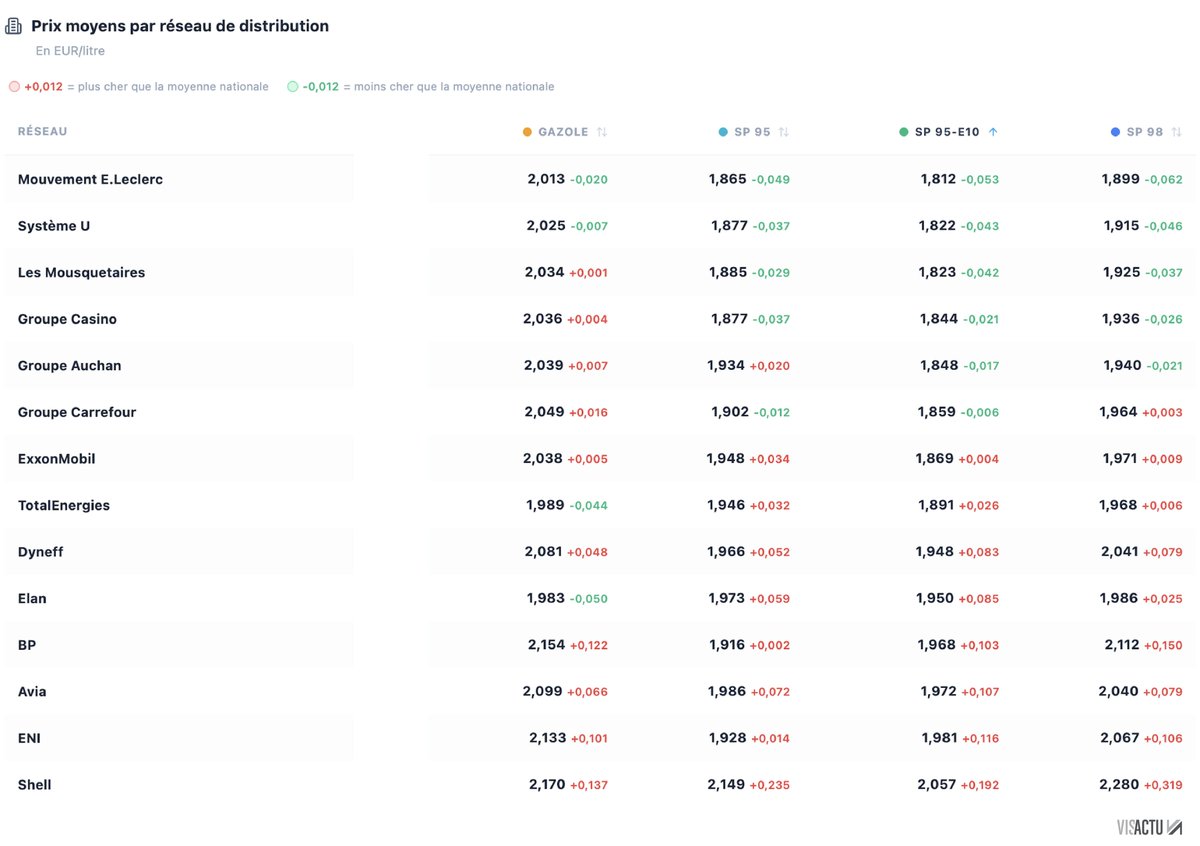The width and height of the screenshot is (1200, 846).
Task: Click Elan gazole deviation -0,050
Action: click(589, 599)
